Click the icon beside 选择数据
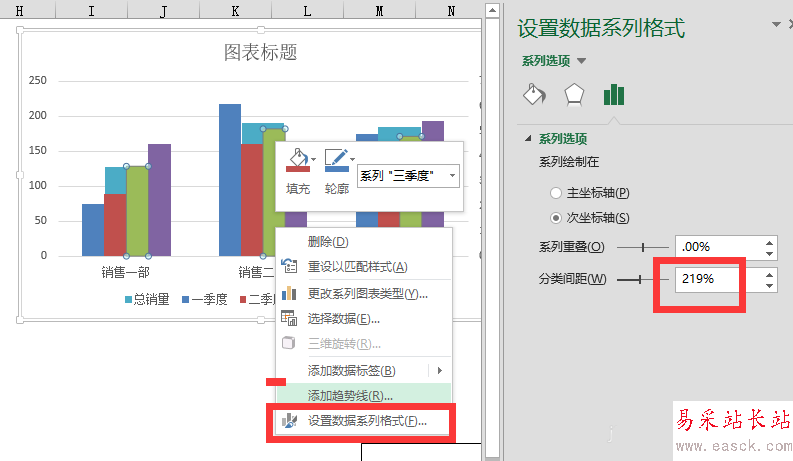 click(289, 318)
